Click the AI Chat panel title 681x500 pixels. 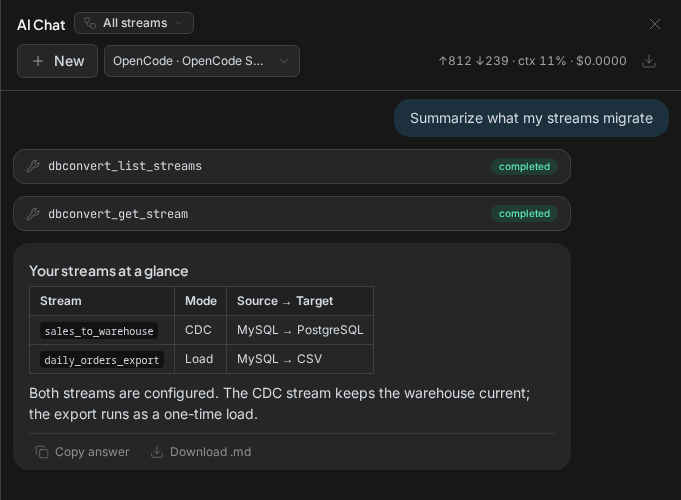tap(41, 25)
